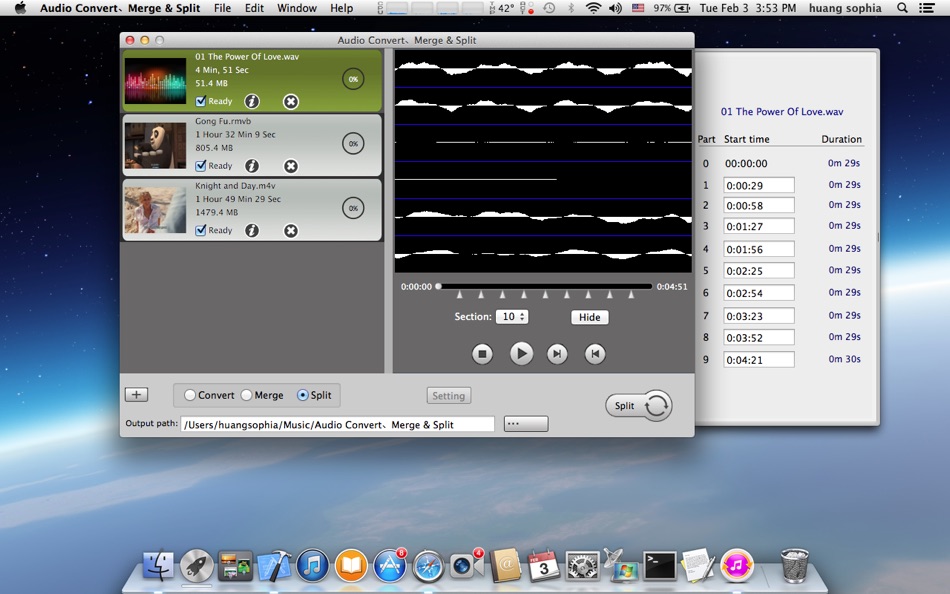Open System Preferences from the Dock
950x594 pixels.
pos(583,566)
